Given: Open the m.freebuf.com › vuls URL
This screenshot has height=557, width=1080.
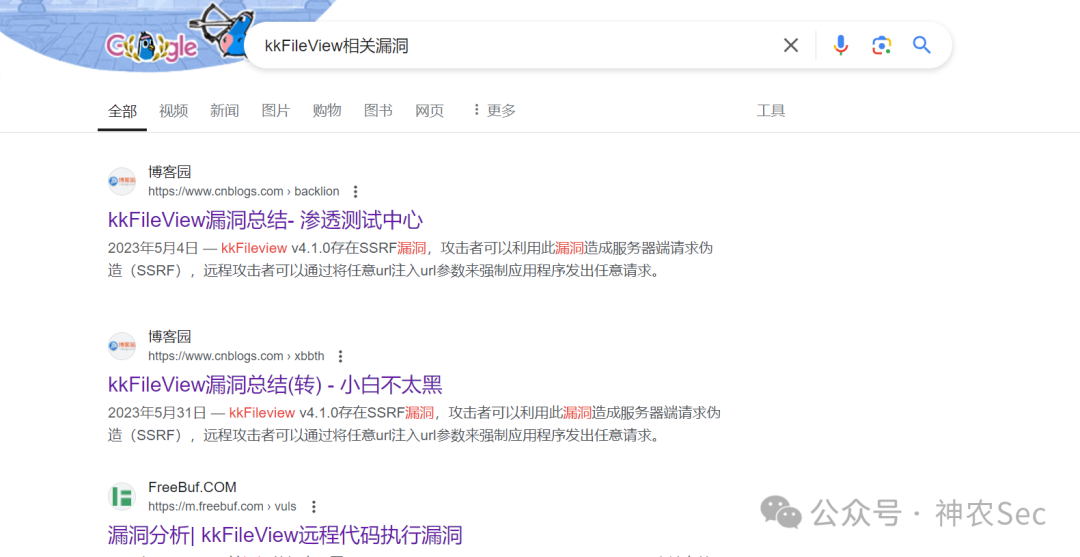Looking at the screenshot, I should pyautogui.click(x=222, y=507).
